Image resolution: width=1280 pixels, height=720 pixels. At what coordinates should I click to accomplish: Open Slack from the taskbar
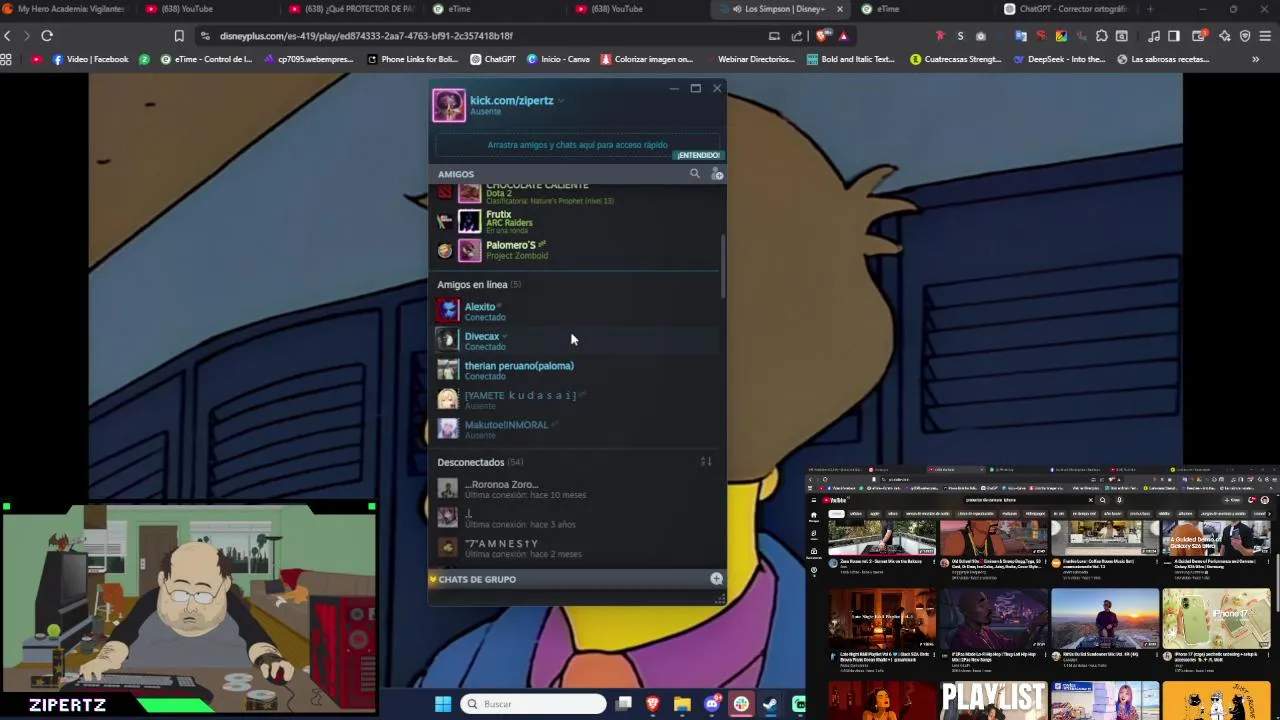tap(741, 704)
